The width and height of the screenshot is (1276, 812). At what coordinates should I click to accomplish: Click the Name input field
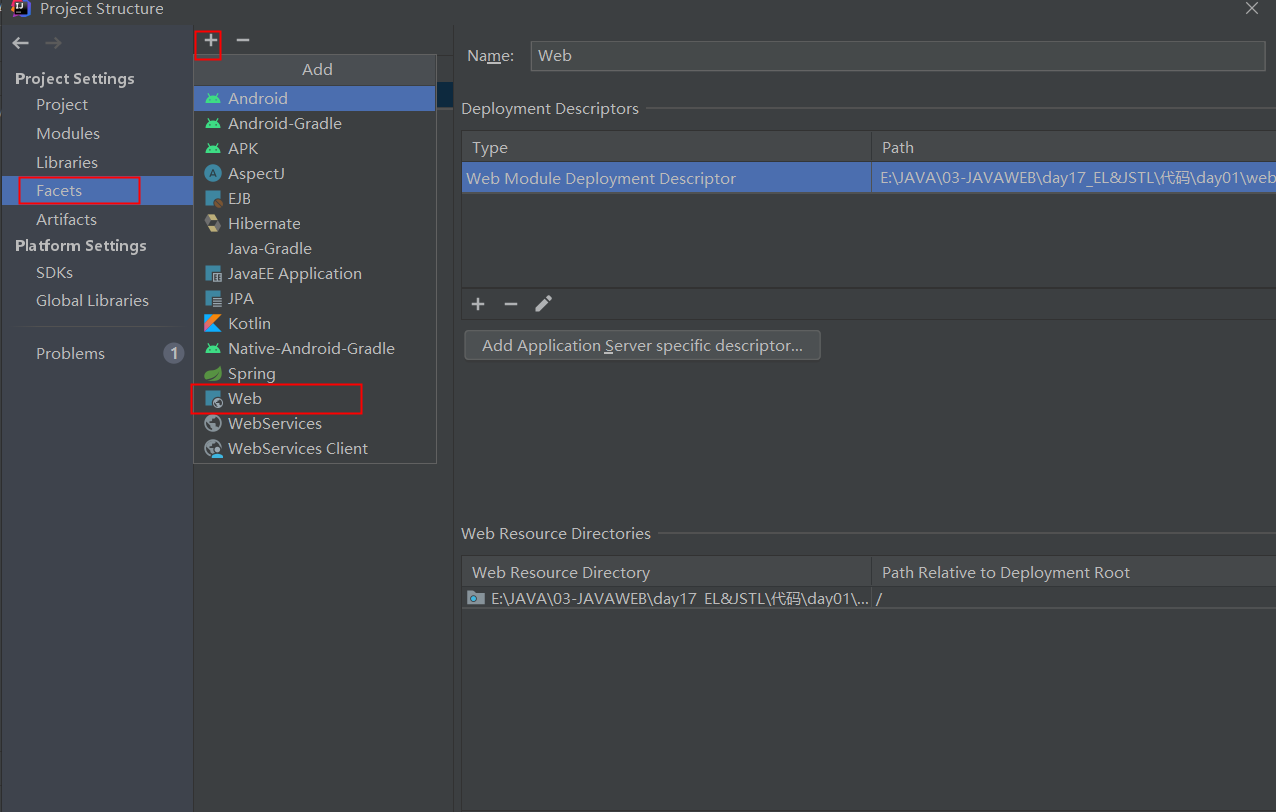(x=897, y=56)
